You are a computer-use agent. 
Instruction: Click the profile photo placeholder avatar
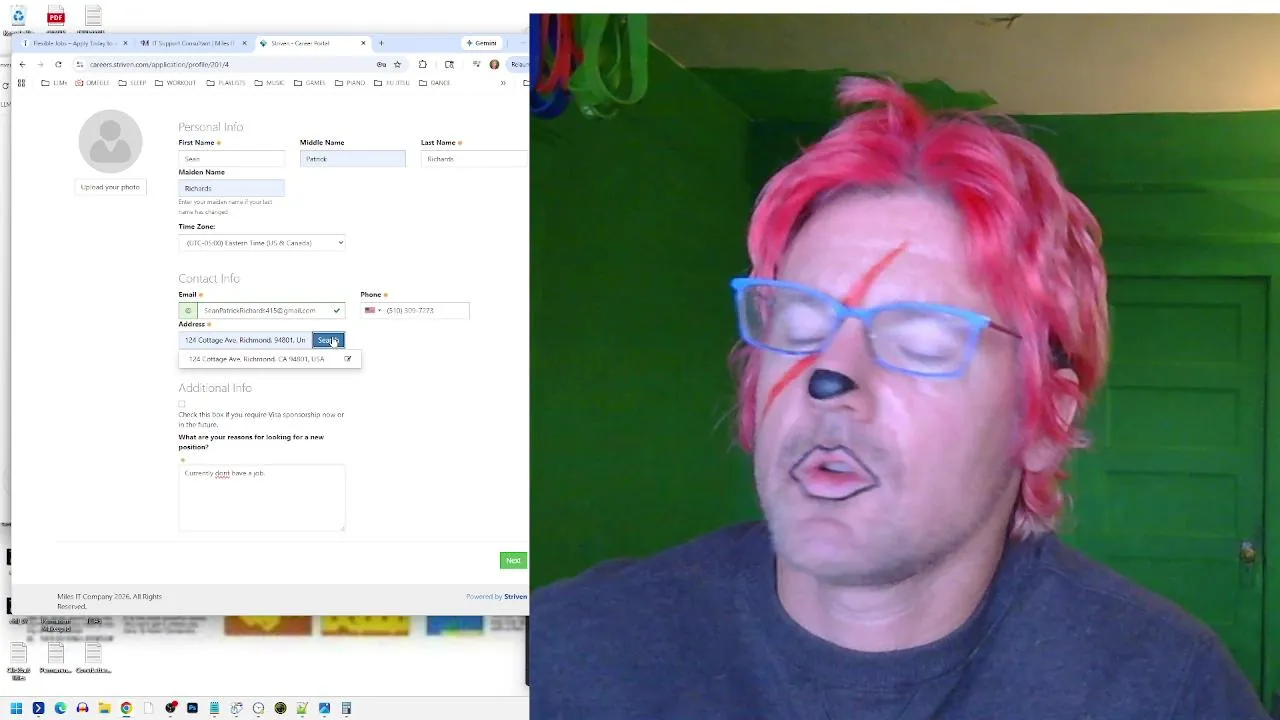(x=110, y=141)
